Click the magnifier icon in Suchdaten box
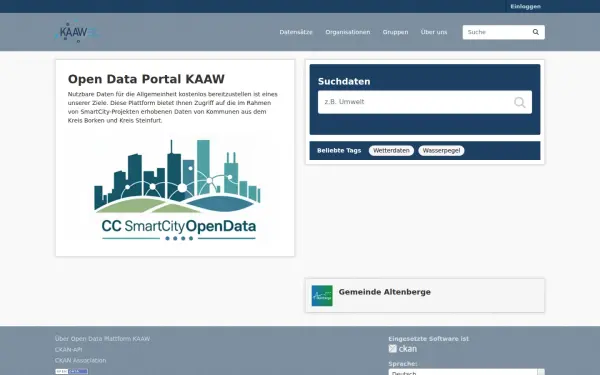 (x=519, y=102)
